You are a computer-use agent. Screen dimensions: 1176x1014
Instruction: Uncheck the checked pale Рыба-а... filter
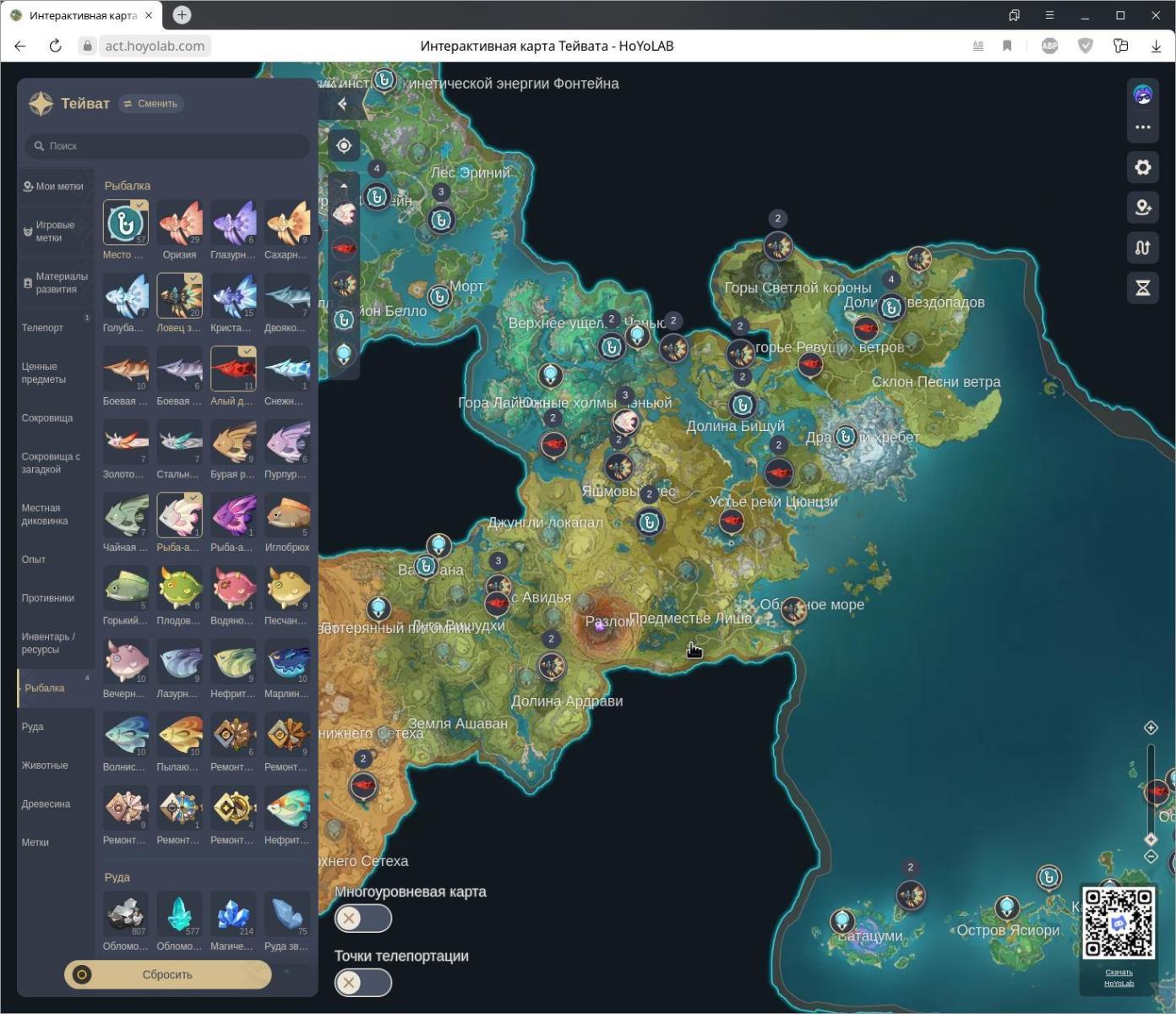(x=180, y=515)
